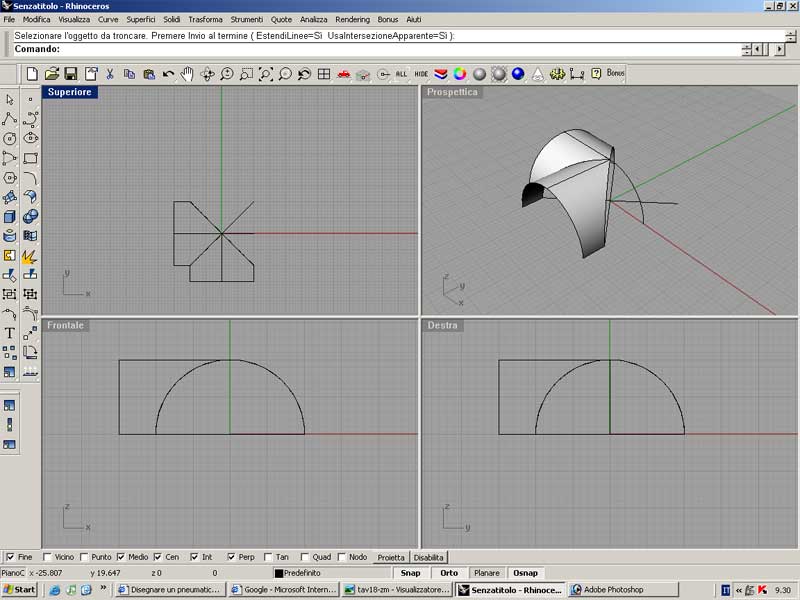The width and height of the screenshot is (800, 600).
Task: Click the Save (floppy disk) icon
Action: tap(71, 74)
